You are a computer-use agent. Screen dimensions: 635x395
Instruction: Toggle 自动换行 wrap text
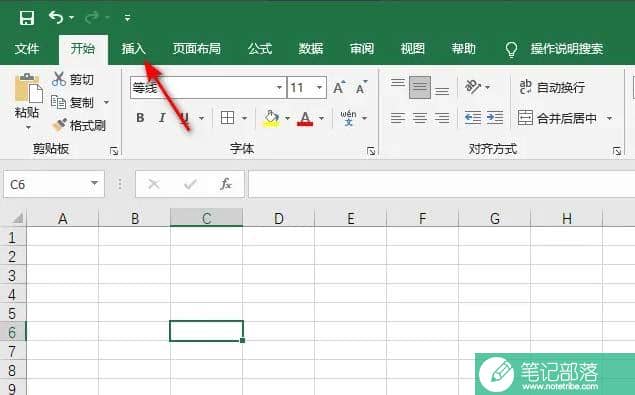[552, 87]
